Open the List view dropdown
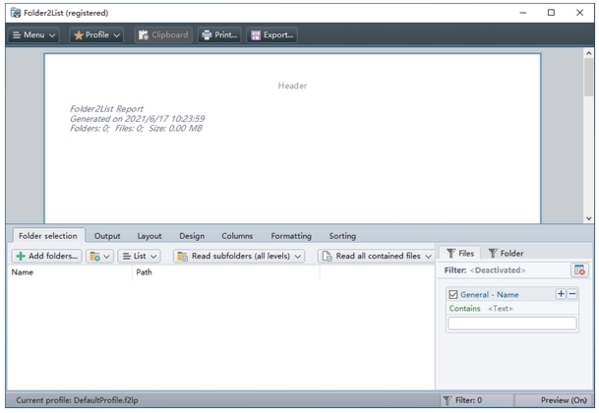This screenshot has height=413, width=599. click(139, 256)
